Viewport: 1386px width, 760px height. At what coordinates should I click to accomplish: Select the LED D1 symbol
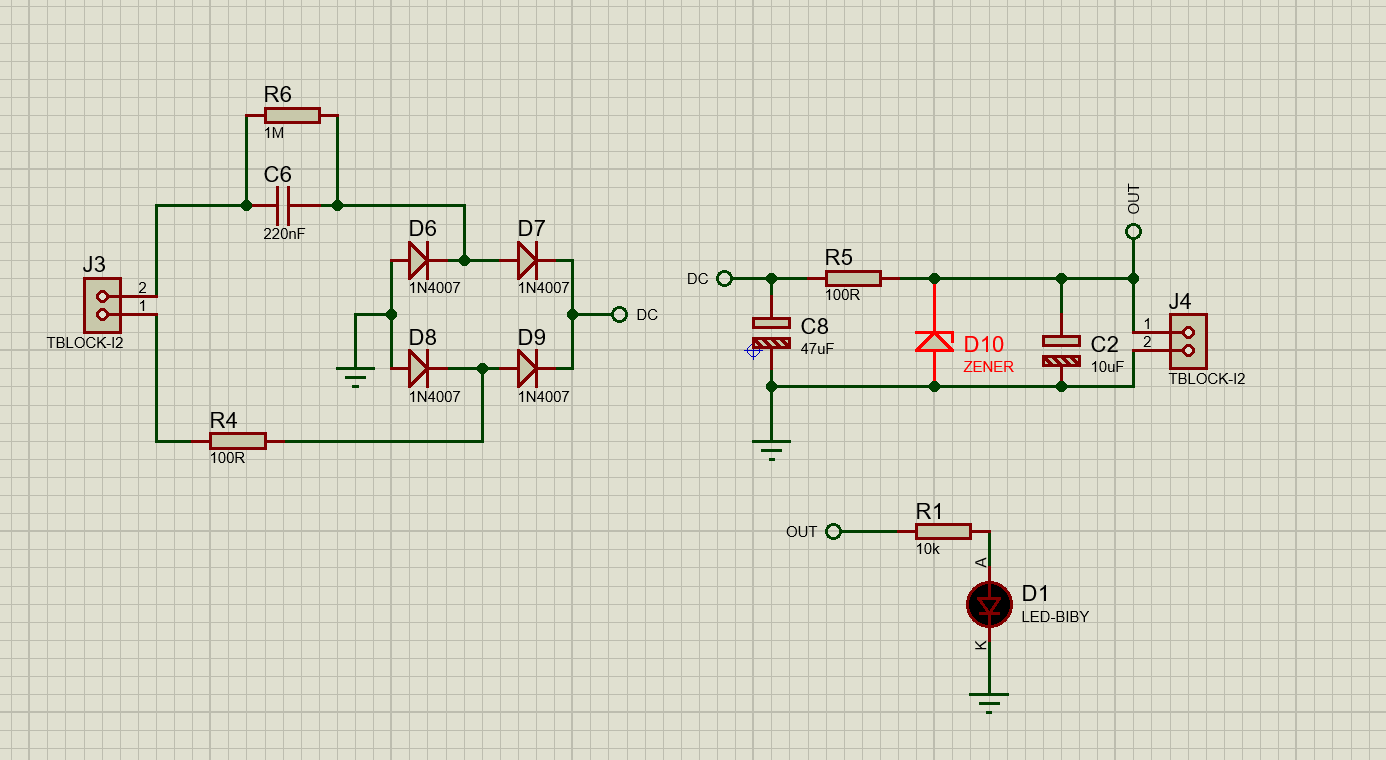click(989, 604)
